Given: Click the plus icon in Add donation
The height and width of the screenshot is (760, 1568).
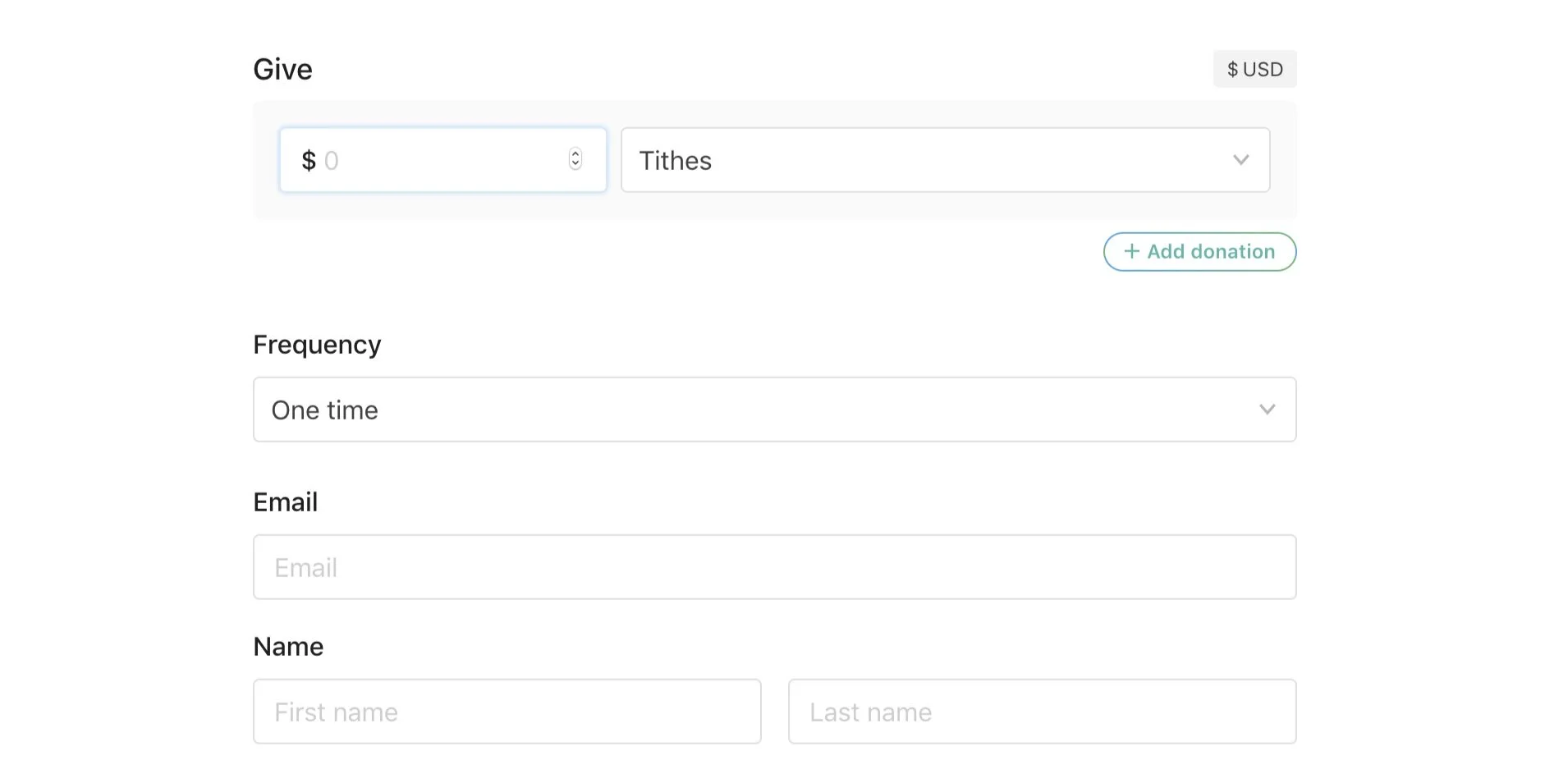Looking at the screenshot, I should (1131, 251).
